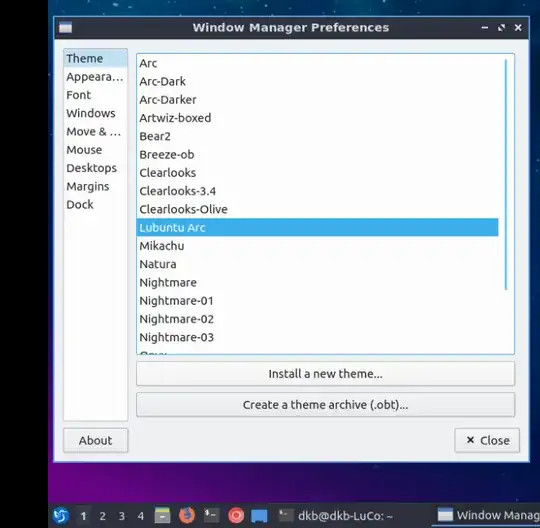Click the window menu icon in the title bar
Image resolution: width=540 pixels, height=528 pixels.
click(65, 28)
